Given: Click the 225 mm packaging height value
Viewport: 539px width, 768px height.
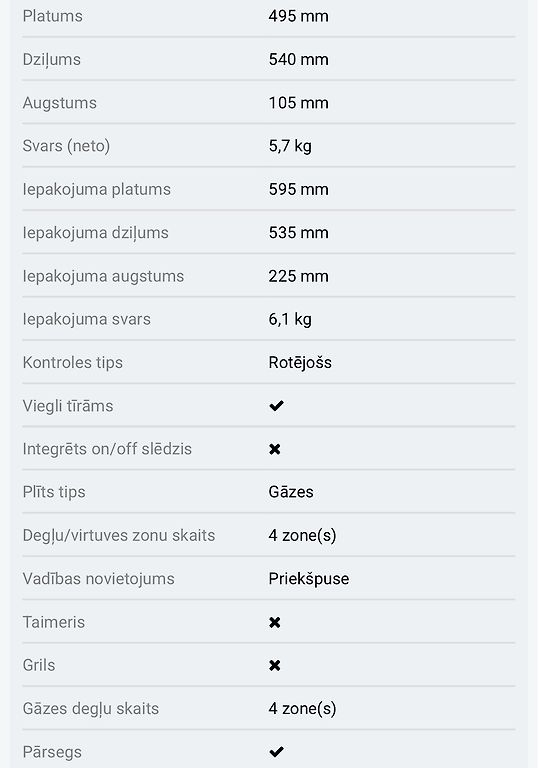Looking at the screenshot, I should 298,276.
